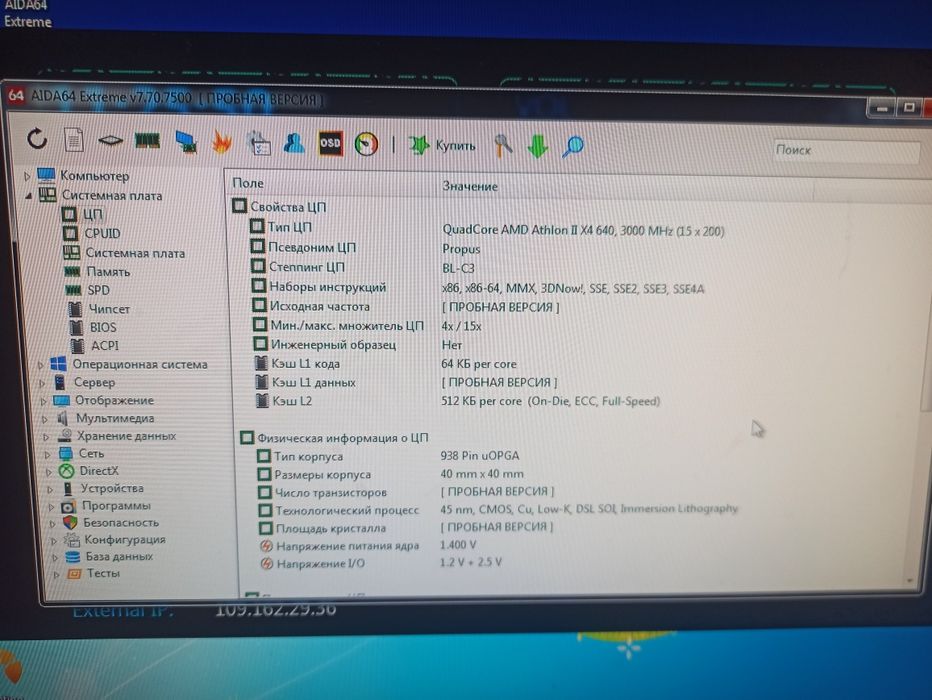Expand the Сеть node
This screenshot has height=700, width=932.
[x=48, y=455]
